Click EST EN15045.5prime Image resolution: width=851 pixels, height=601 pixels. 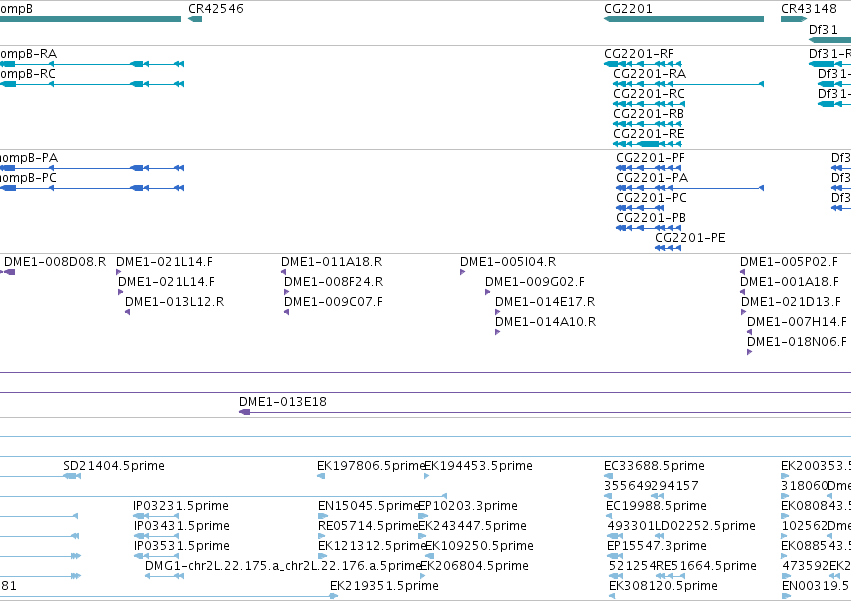click(x=368, y=507)
